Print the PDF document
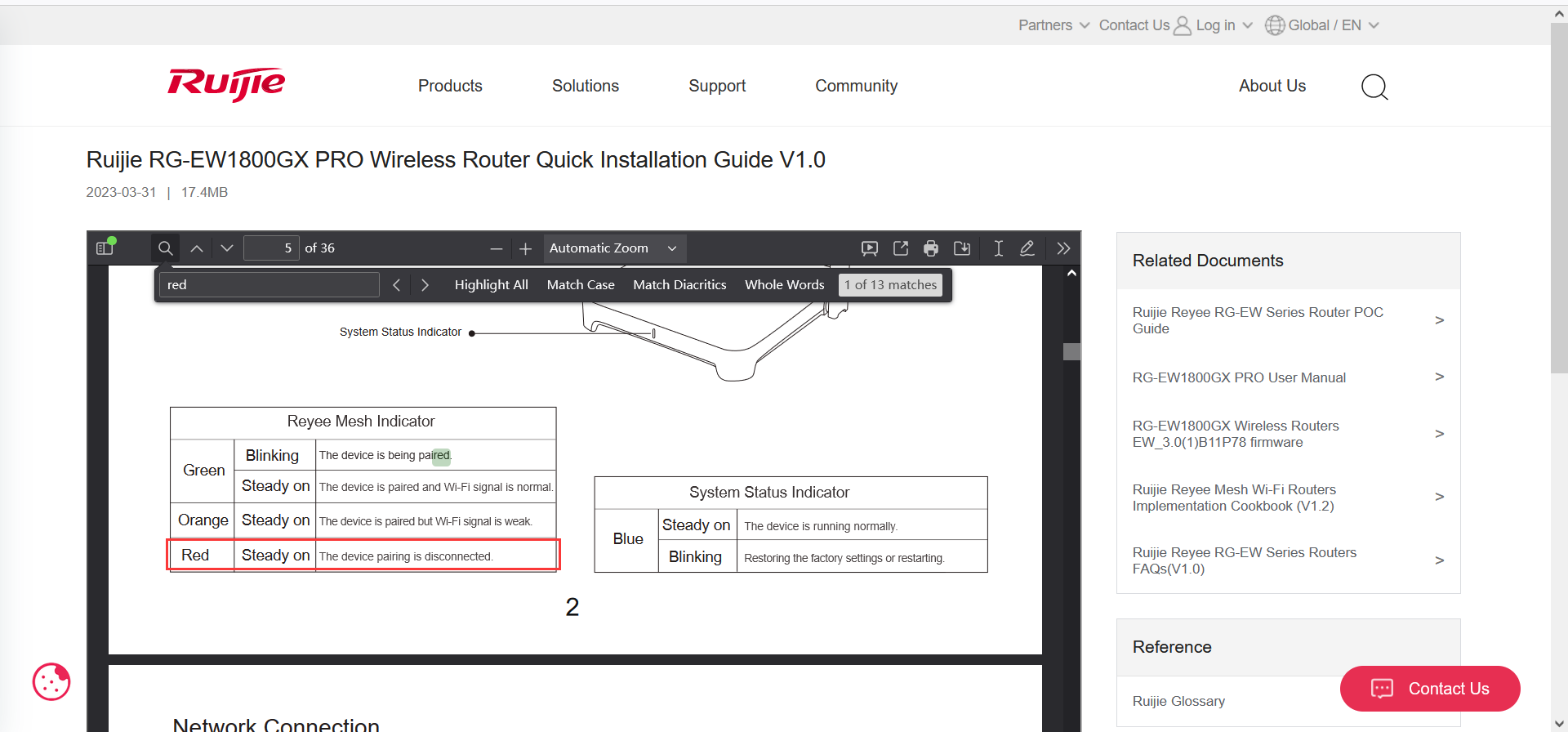Image resolution: width=1568 pixels, height=732 pixels. pos(931,248)
